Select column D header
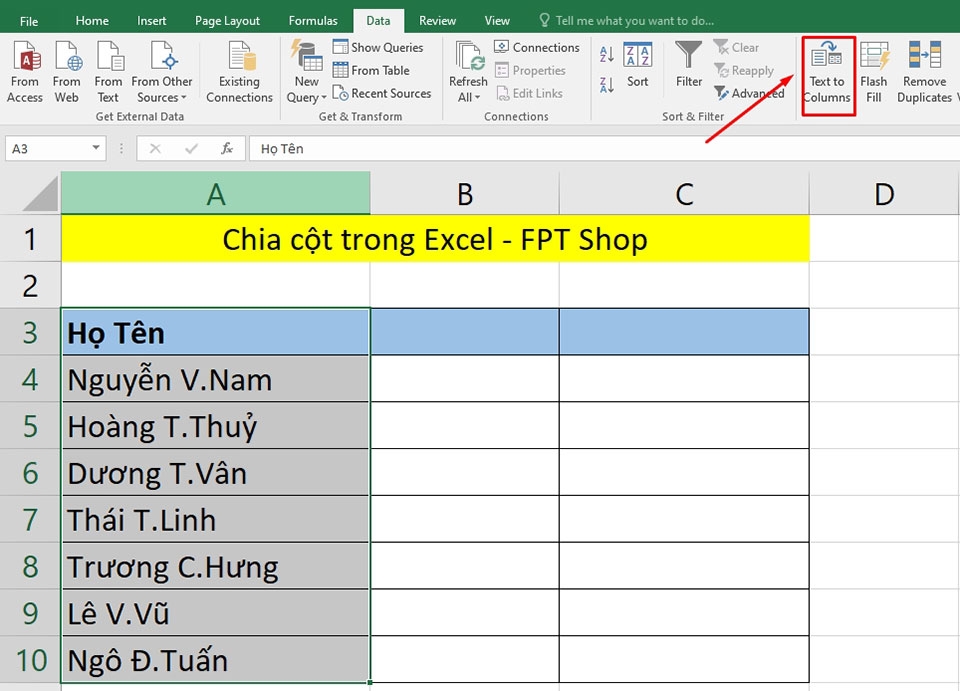 pos(884,193)
